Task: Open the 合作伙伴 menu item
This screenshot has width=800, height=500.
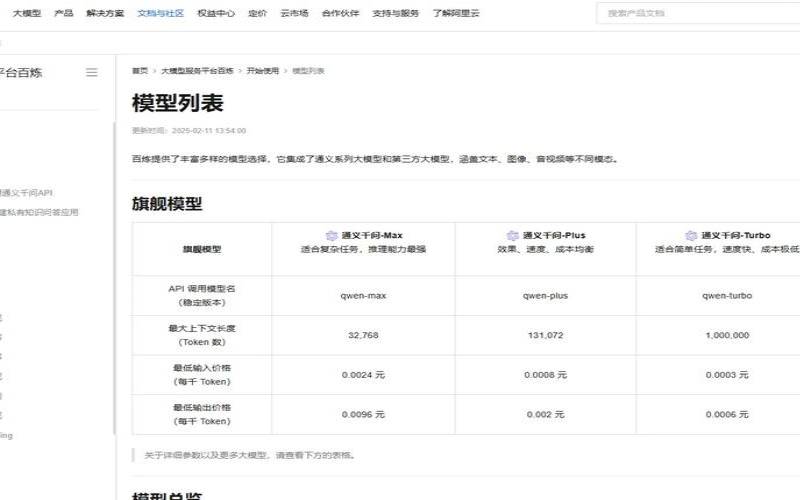Action: point(340,13)
